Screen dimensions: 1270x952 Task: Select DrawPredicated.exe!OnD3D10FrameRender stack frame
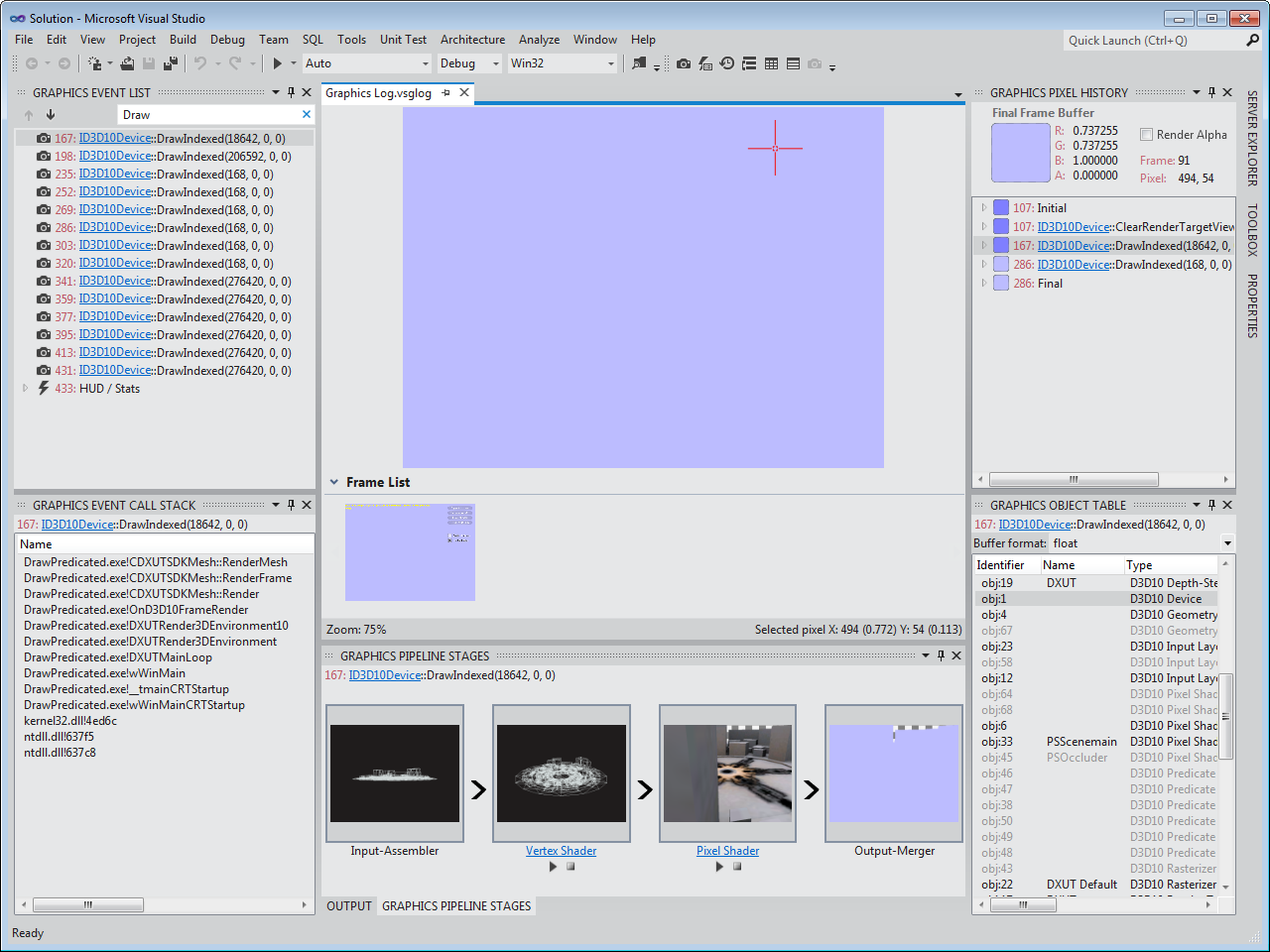tap(136, 610)
